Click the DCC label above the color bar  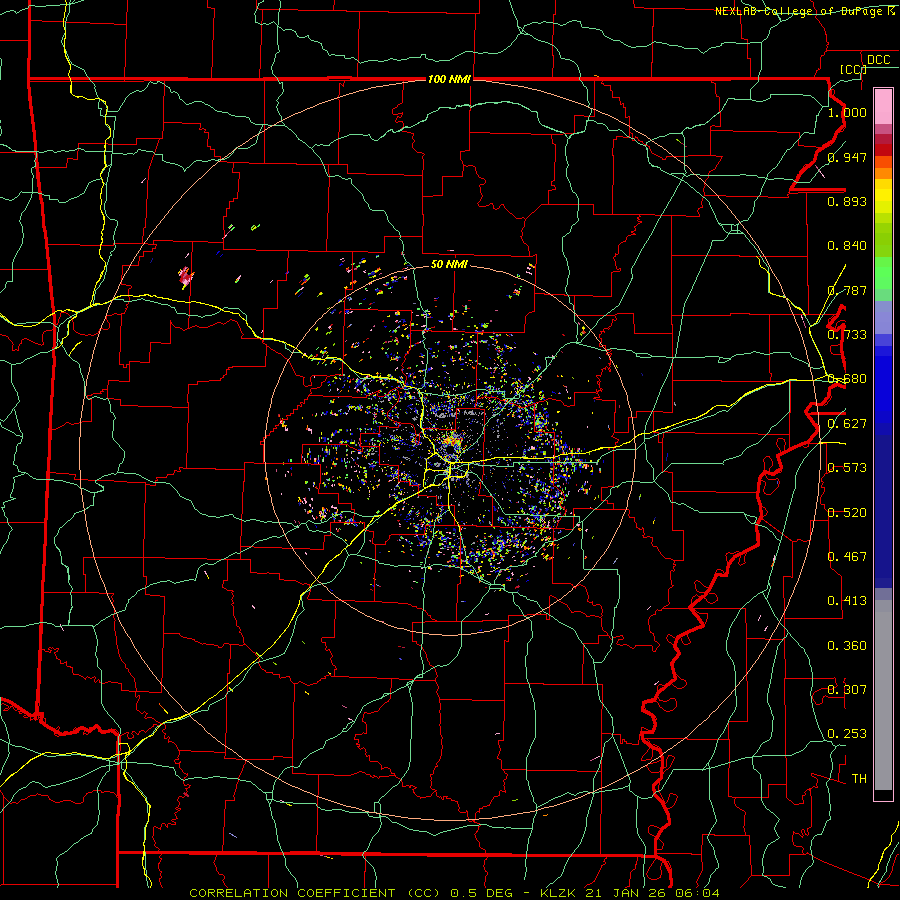(878, 60)
